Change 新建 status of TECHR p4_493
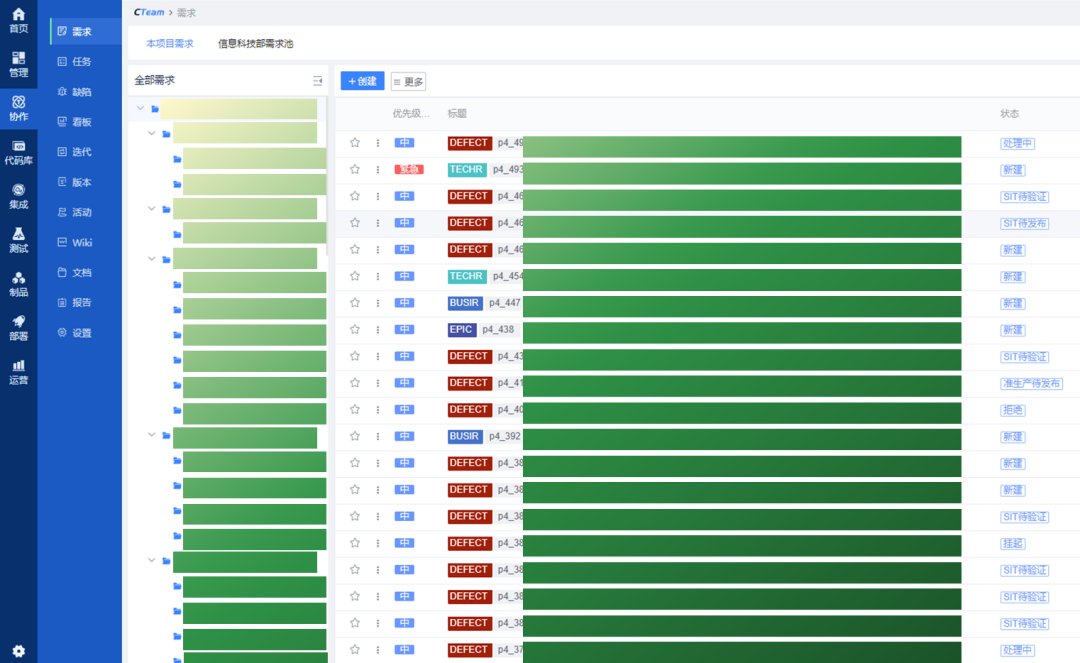 [x=1012, y=170]
